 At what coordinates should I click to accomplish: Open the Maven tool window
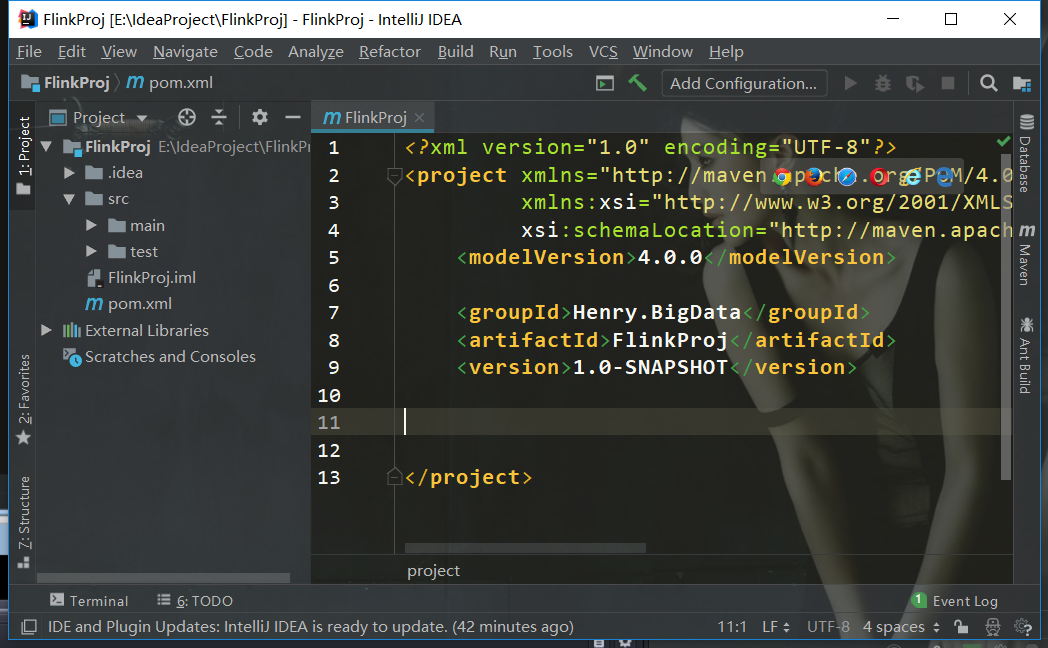(1026, 255)
